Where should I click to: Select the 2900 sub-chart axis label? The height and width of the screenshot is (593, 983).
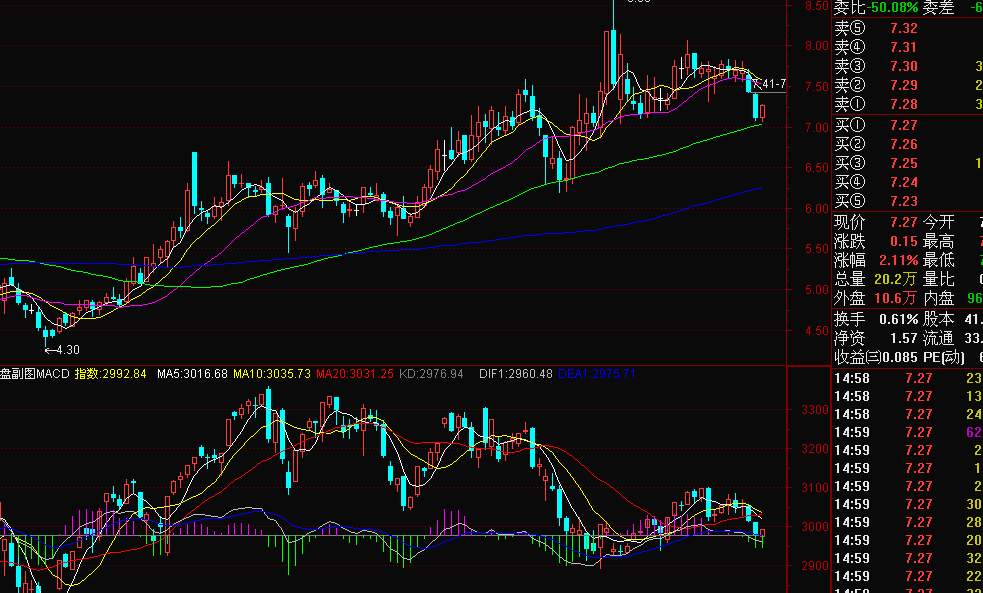point(814,566)
